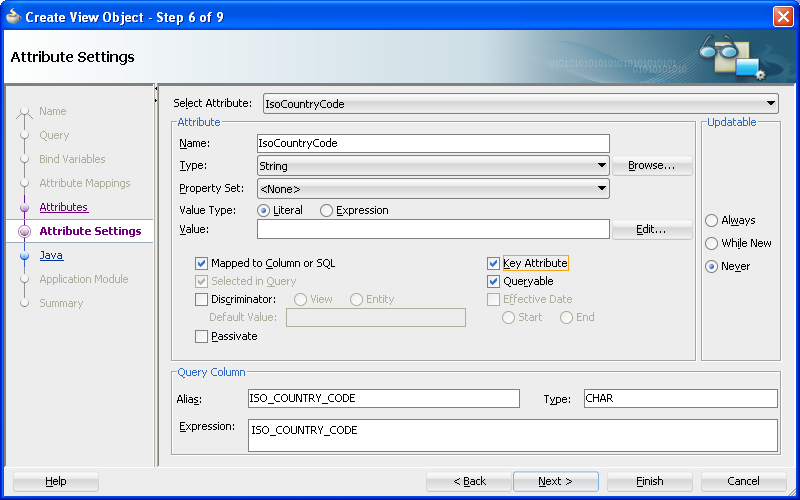Go to the Attributes wizard step
The image size is (800, 500).
point(64,207)
